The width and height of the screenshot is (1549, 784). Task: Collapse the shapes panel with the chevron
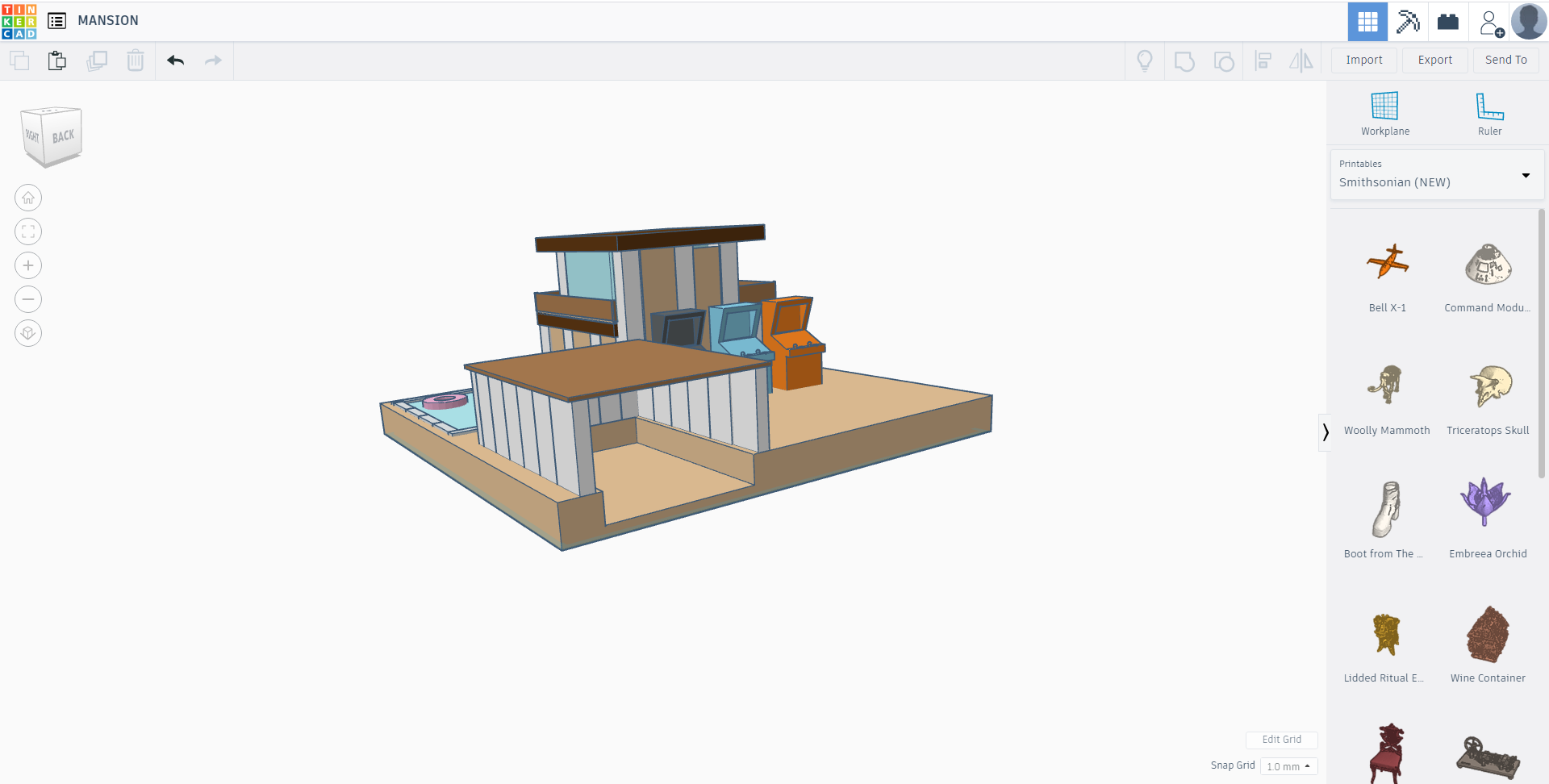(x=1326, y=432)
